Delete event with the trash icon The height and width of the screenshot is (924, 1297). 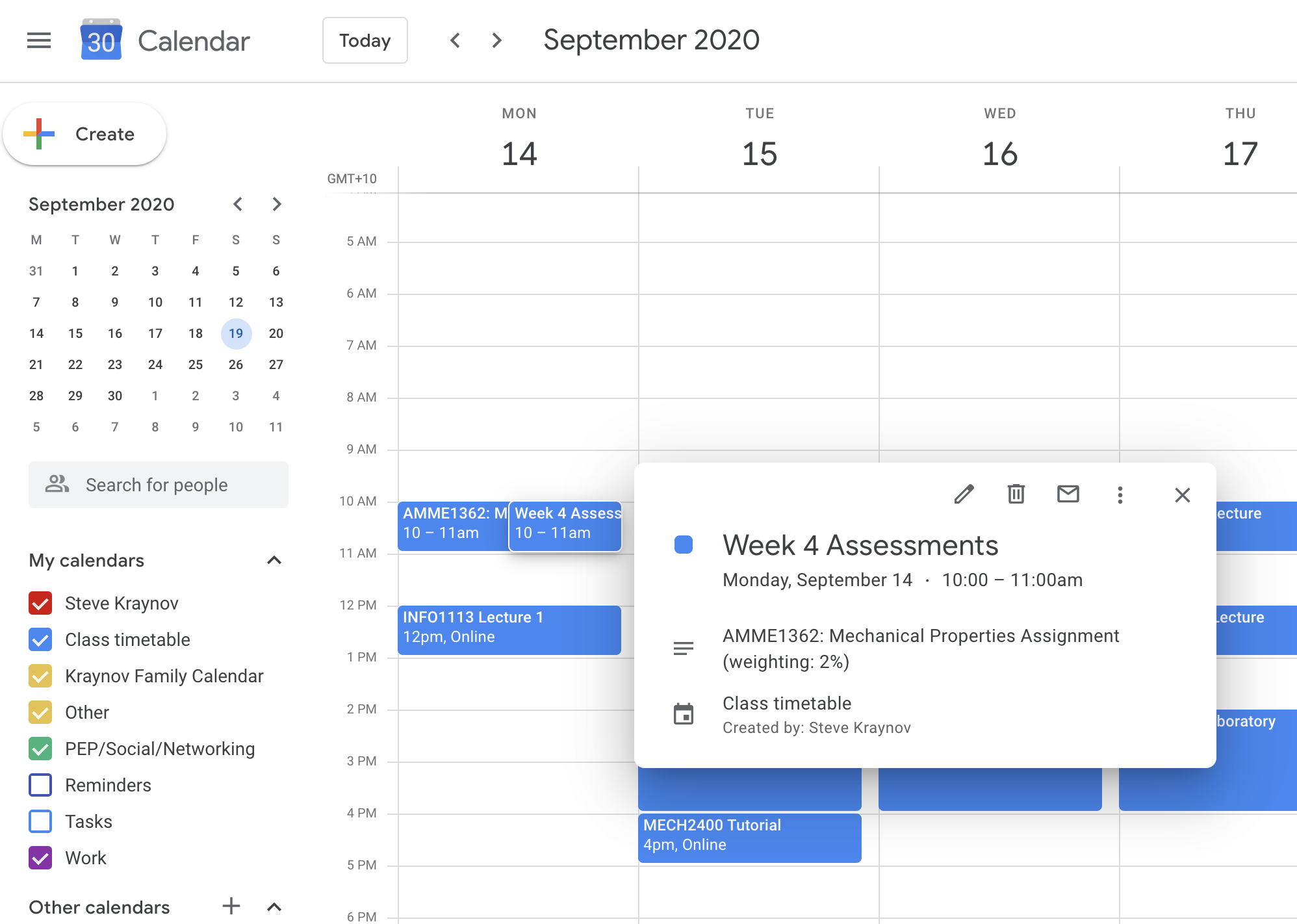tap(1016, 494)
